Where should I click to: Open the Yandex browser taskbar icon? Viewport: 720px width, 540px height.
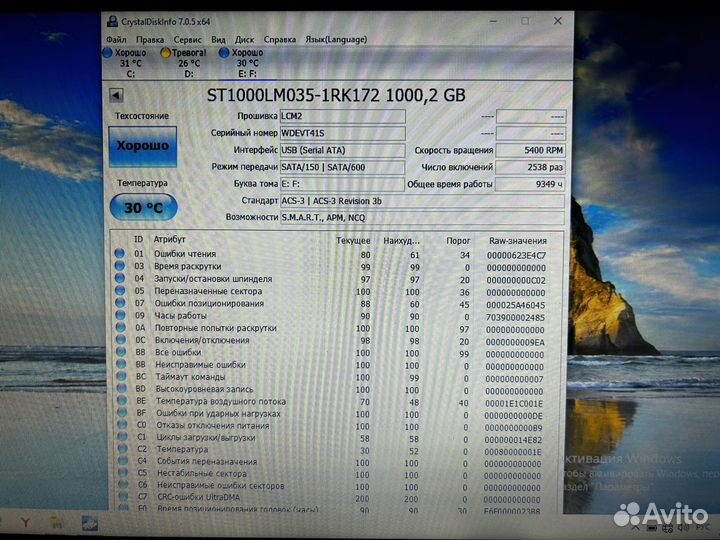tap(25, 522)
